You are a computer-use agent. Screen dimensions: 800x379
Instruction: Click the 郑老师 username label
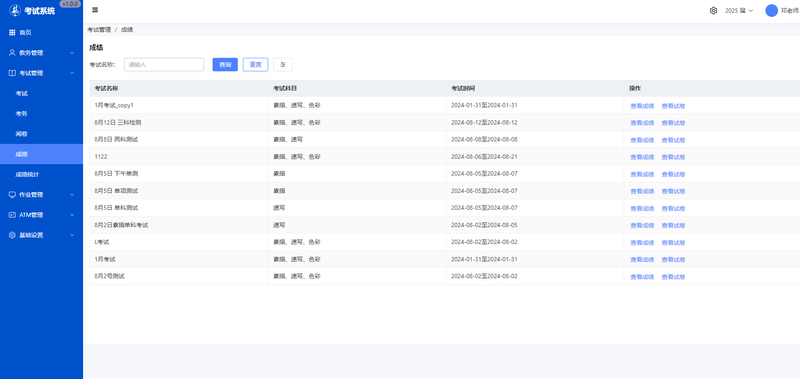[x=790, y=11]
